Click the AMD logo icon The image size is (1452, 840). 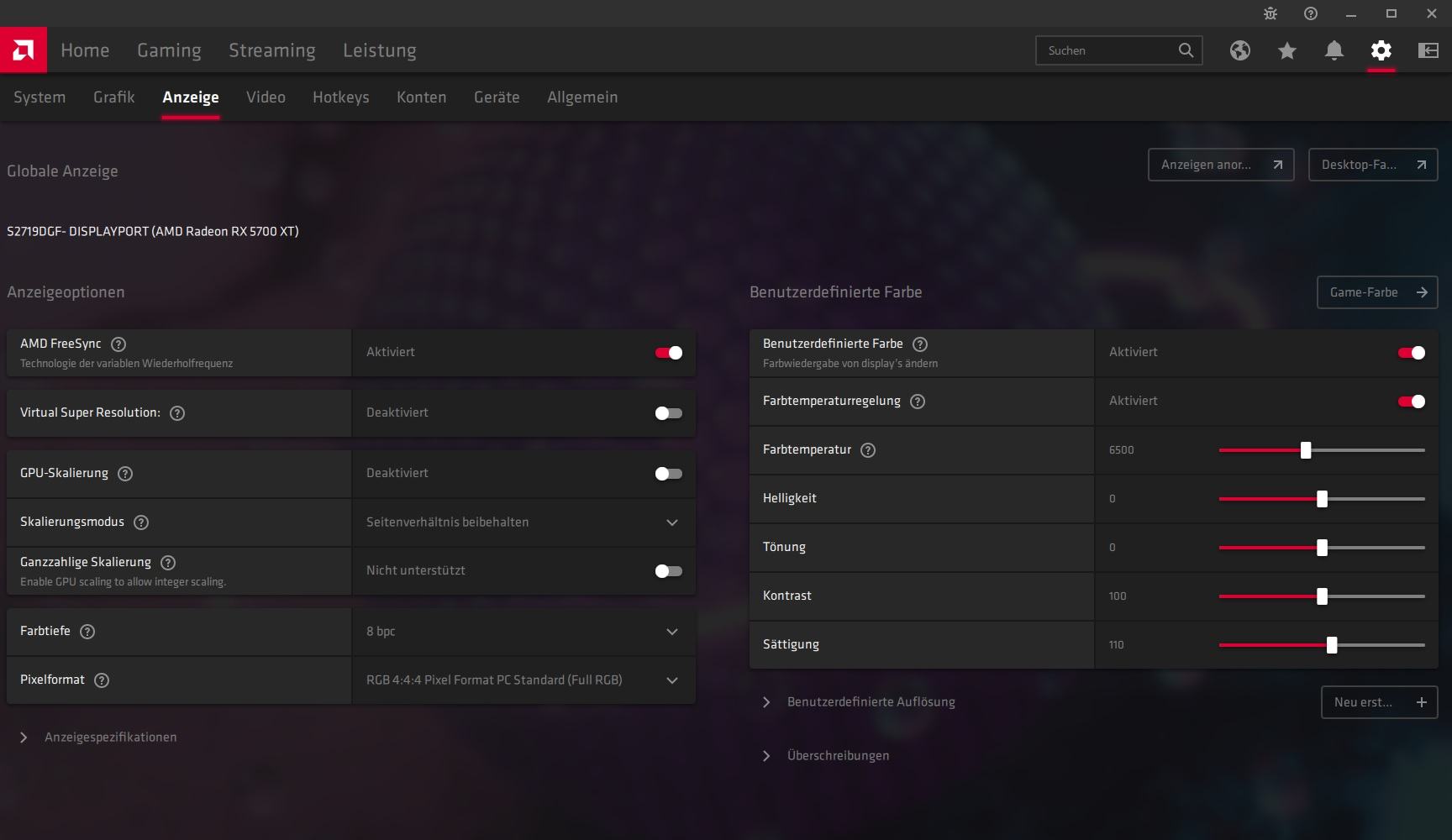pos(24,50)
